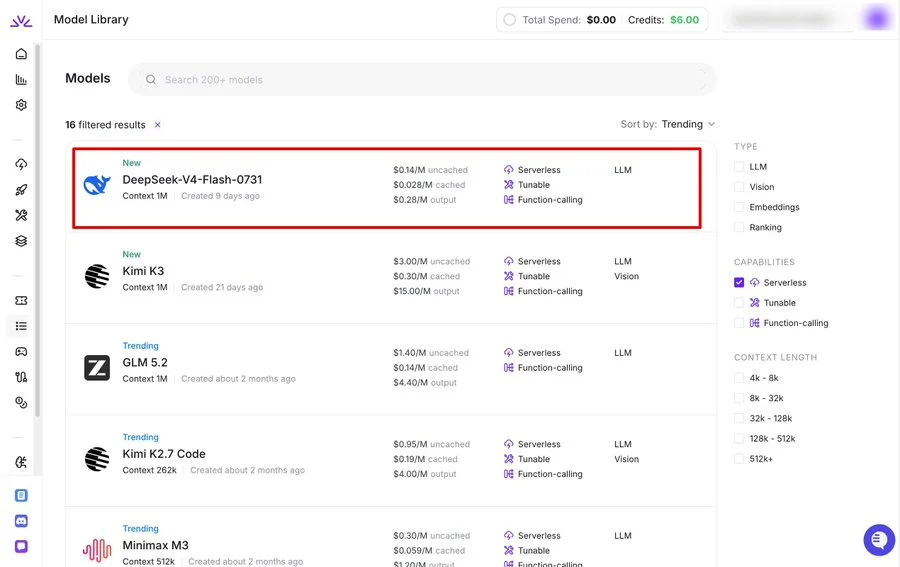
Task: Open the DeepSeek-V4-Flash-0731 model
Action: 192,180
